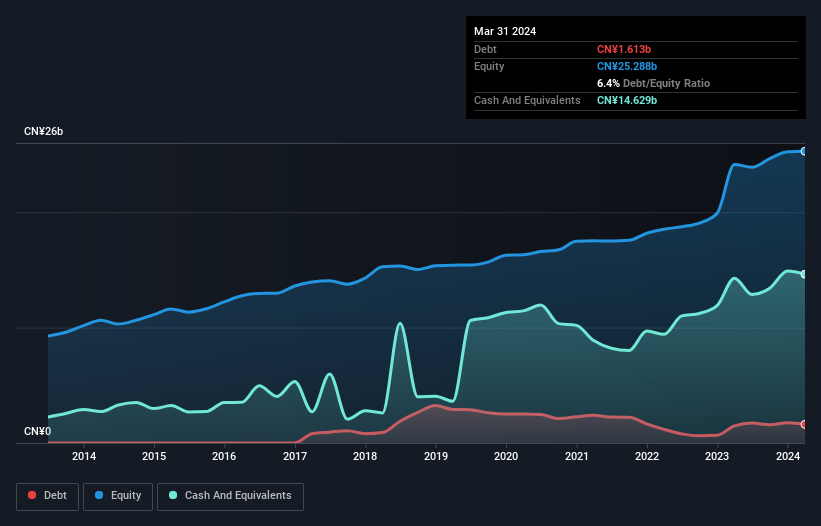Click the 2018 x-axis label
Screen dimensions: 821x526
pos(365,456)
